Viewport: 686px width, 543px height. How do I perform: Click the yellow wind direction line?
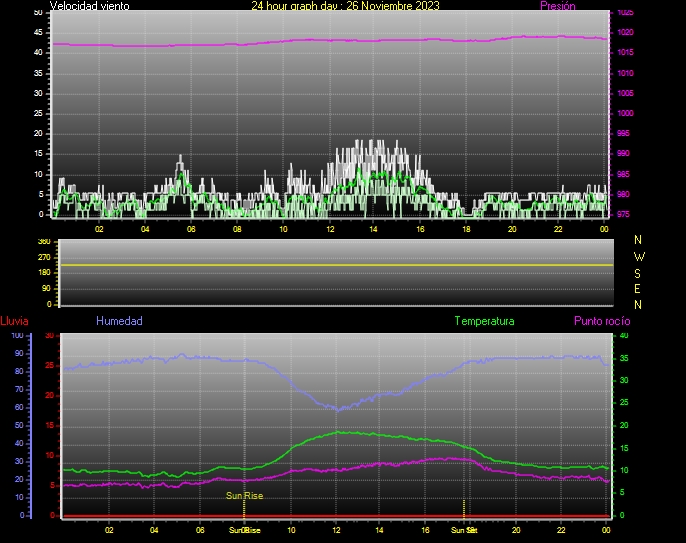coord(336,265)
